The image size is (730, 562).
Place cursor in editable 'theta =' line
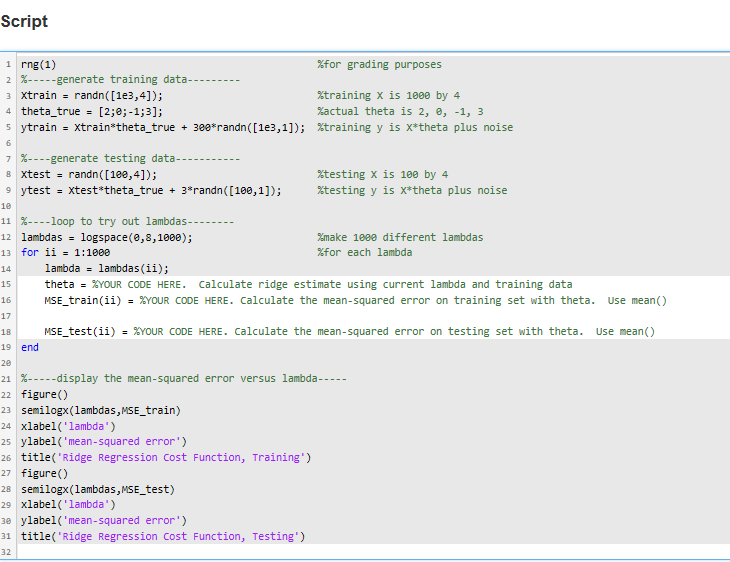[373, 284]
